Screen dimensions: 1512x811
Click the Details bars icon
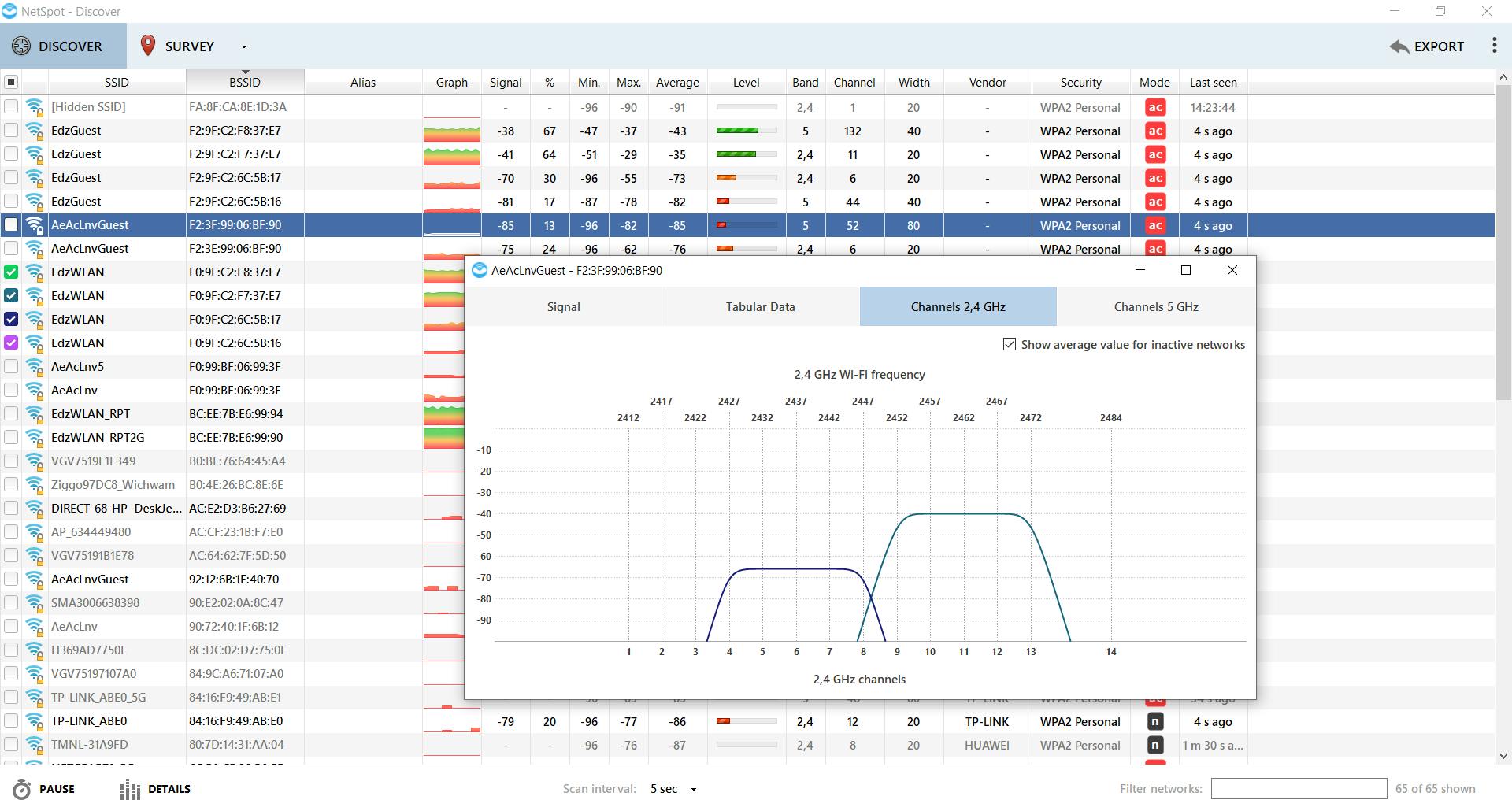point(130,789)
